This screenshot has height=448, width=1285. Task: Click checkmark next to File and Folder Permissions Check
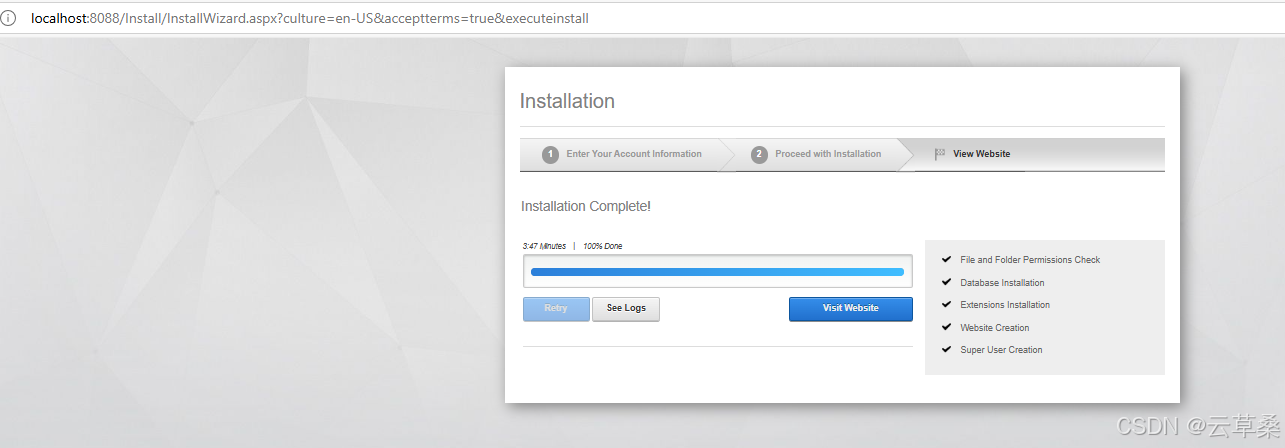946,259
